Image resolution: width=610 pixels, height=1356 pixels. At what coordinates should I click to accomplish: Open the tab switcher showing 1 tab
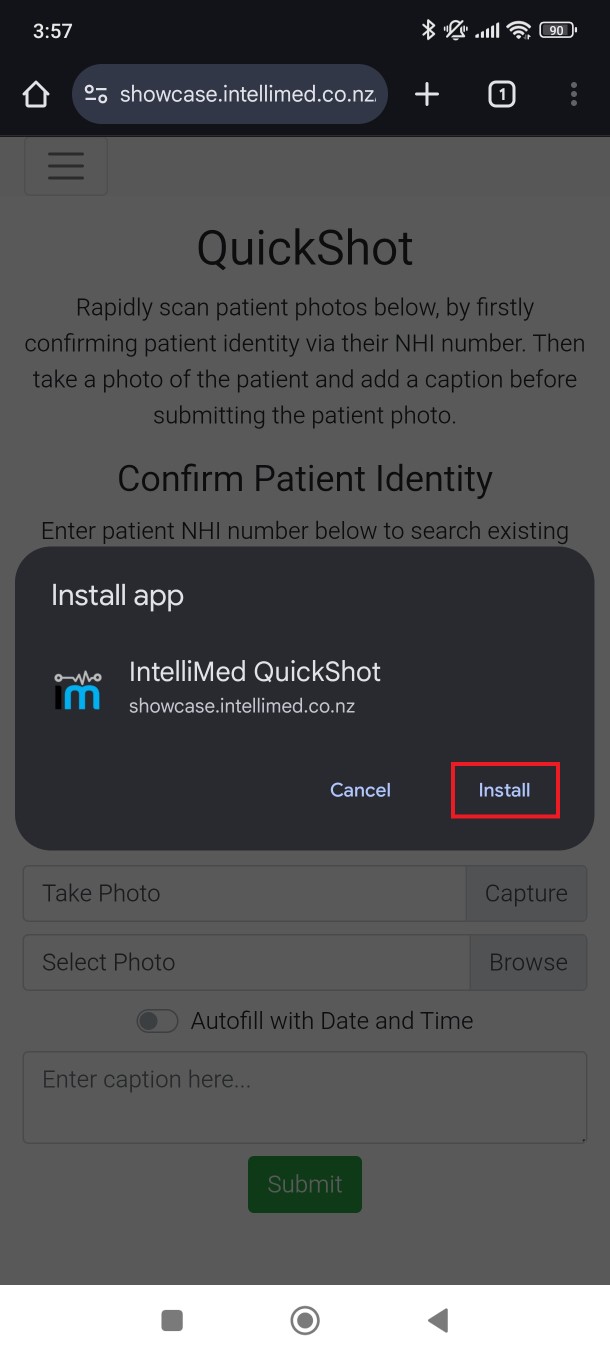point(501,95)
